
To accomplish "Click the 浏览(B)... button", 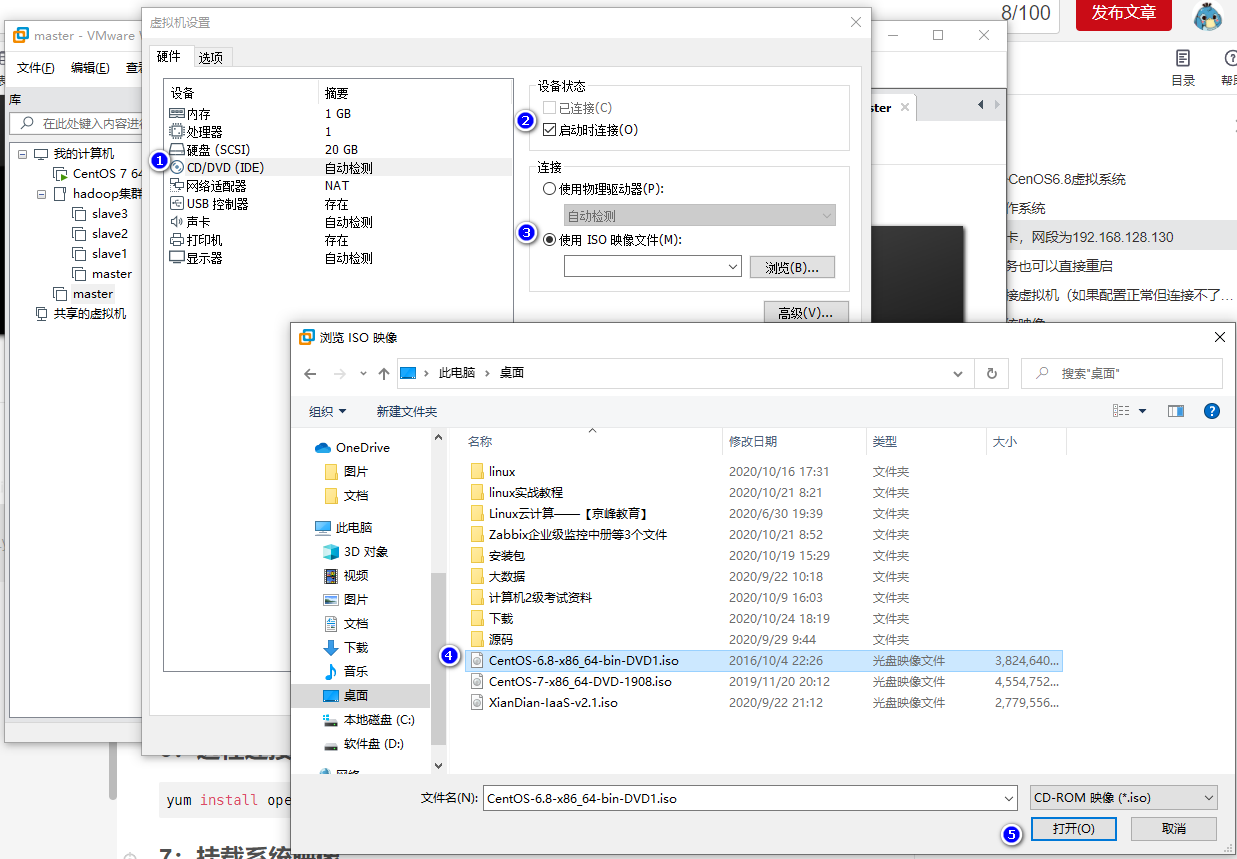I will (x=792, y=267).
